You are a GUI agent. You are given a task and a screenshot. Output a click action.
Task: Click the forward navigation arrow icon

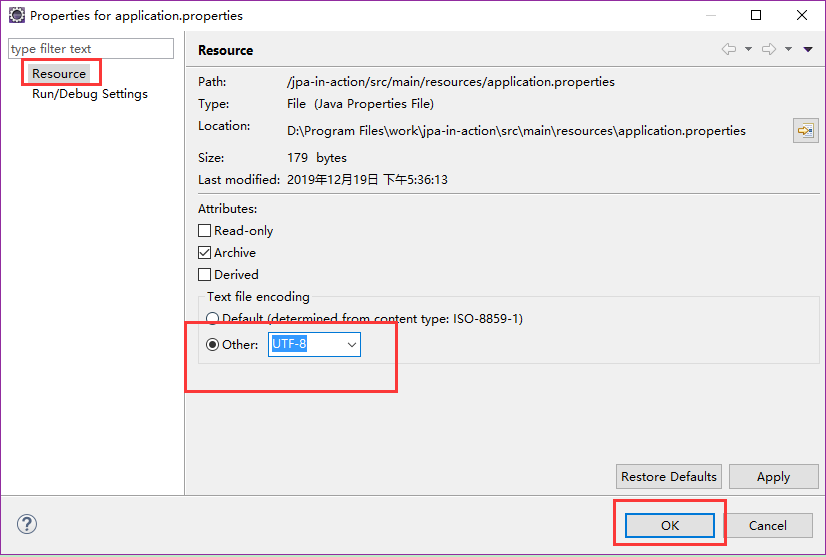point(769,49)
